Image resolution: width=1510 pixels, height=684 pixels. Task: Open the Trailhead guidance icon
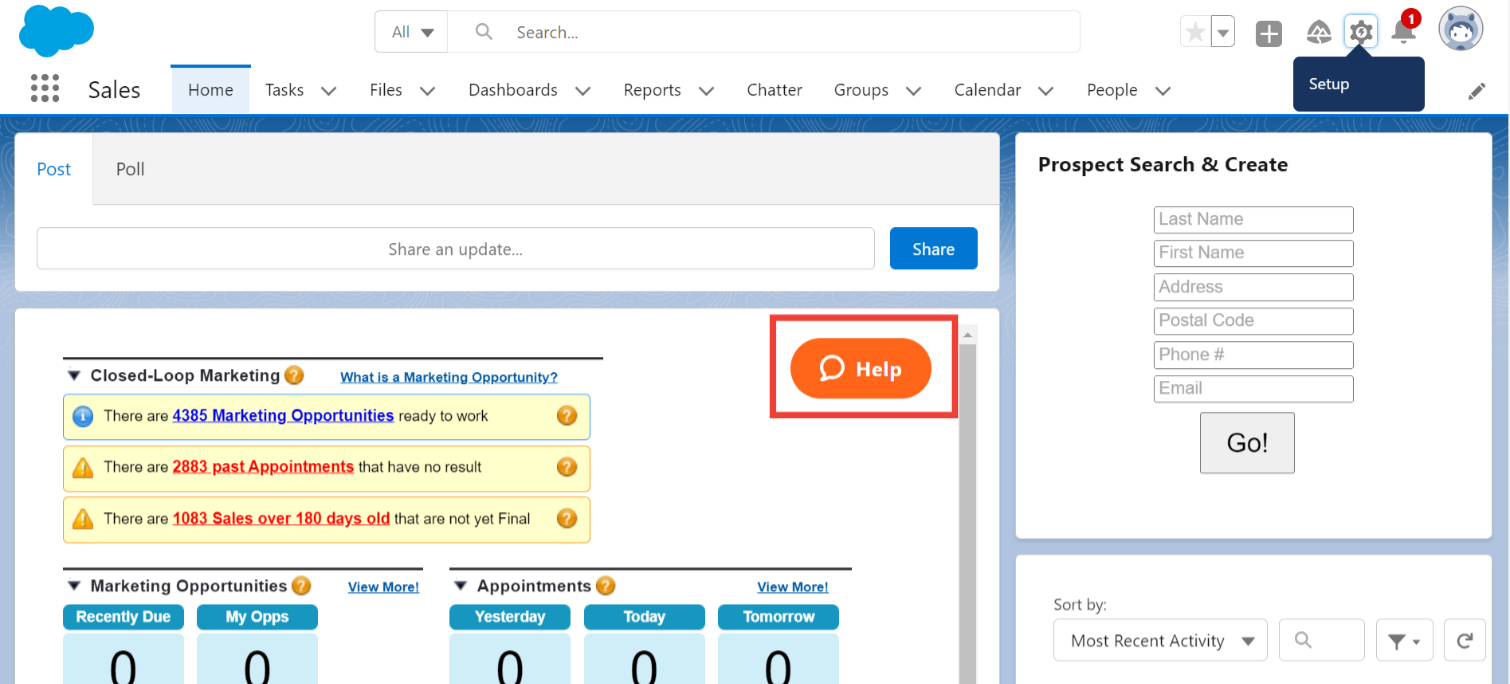pyautogui.click(x=1319, y=33)
